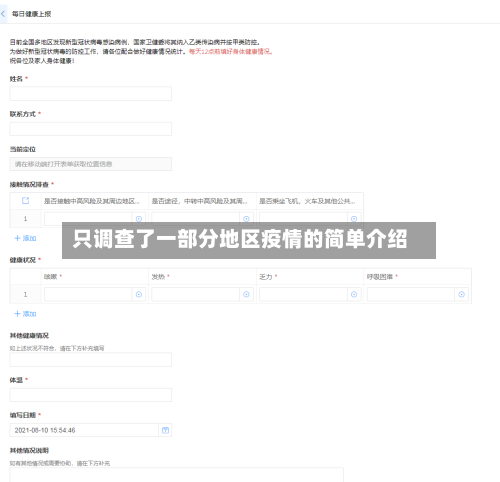
Task: Select row number 1 in 健康状况 table
Action: pos(25,294)
